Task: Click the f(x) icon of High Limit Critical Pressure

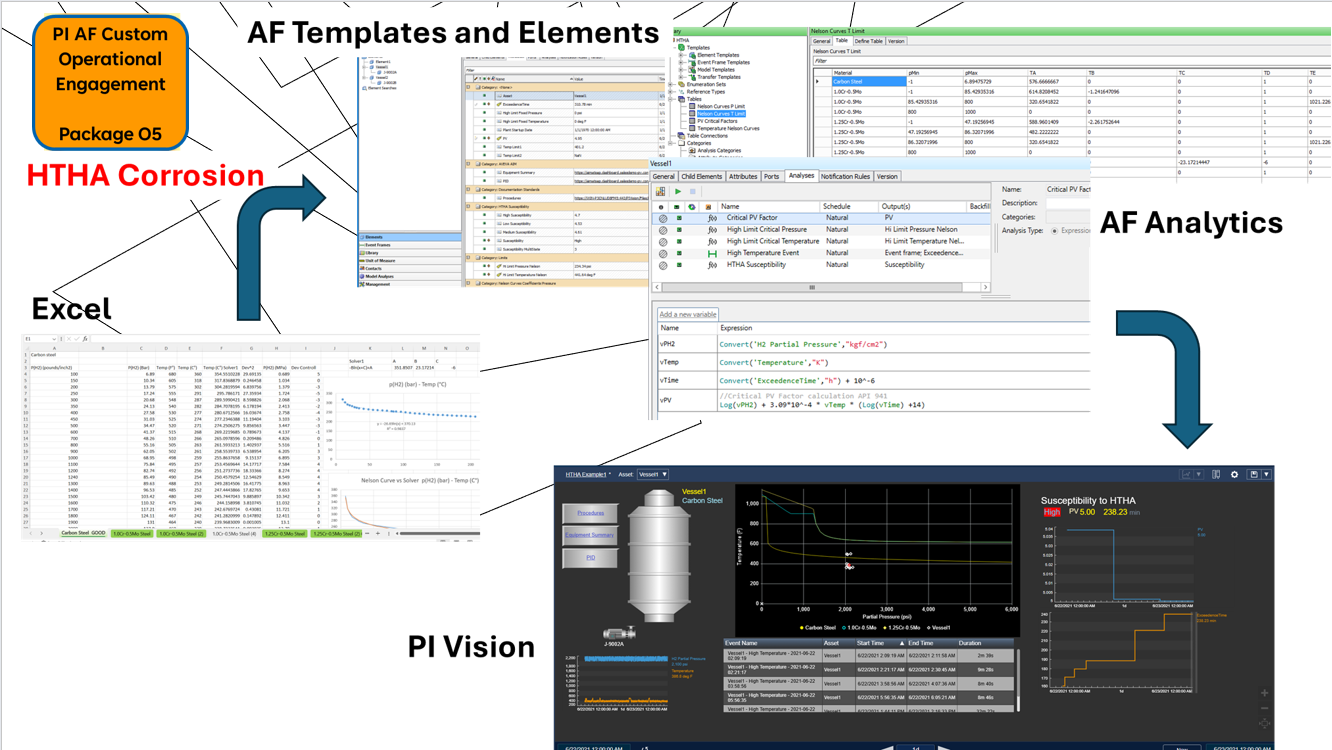Action: [x=712, y=230]
